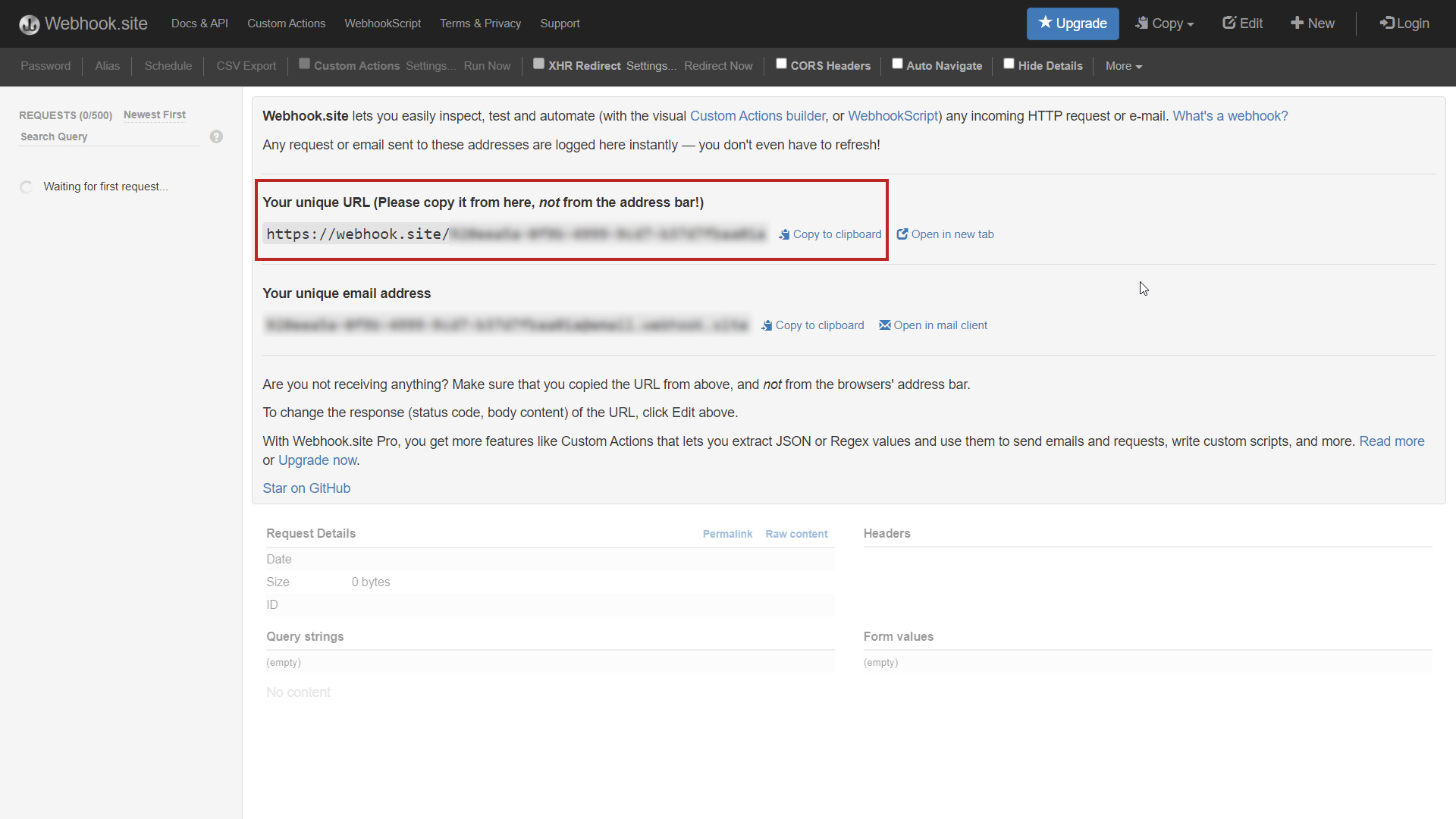Viewport: 1456px width, 819px height.
Task: Toggle the Auto Navigate checkbox
Action: (x=897, y=64)
